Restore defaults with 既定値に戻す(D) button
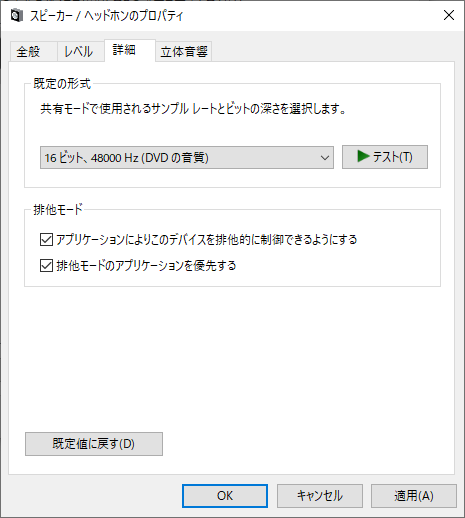 [x=94, y=444]
